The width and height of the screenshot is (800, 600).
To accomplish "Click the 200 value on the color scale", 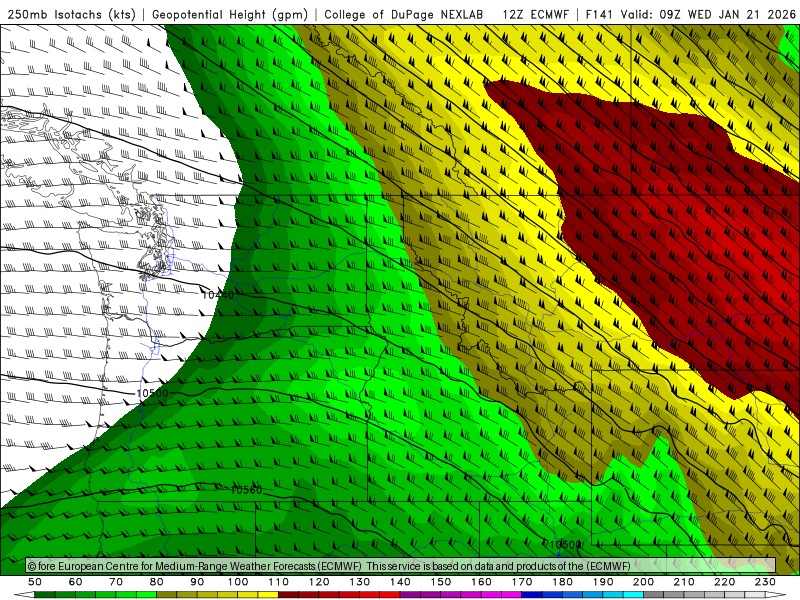I will [x=644, y=582].
